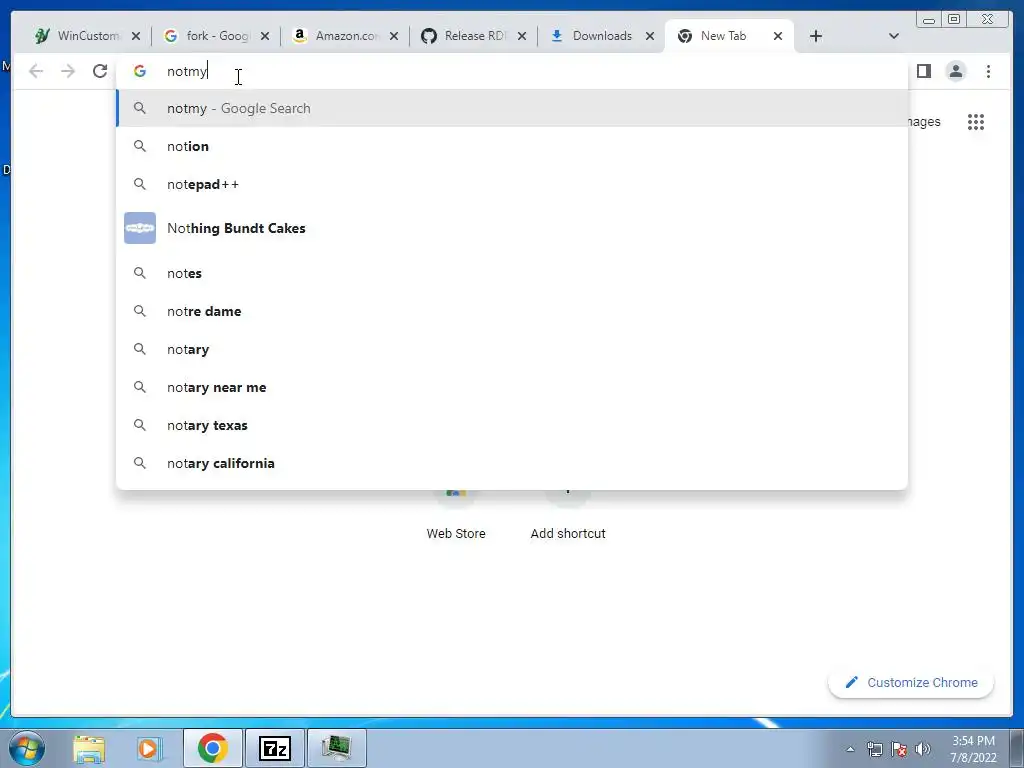Pick the 'Nothing Bundt Cakes' suggestion
Image resolution: width=1024 pixels, height=768 pixels.
coord(513,228)
